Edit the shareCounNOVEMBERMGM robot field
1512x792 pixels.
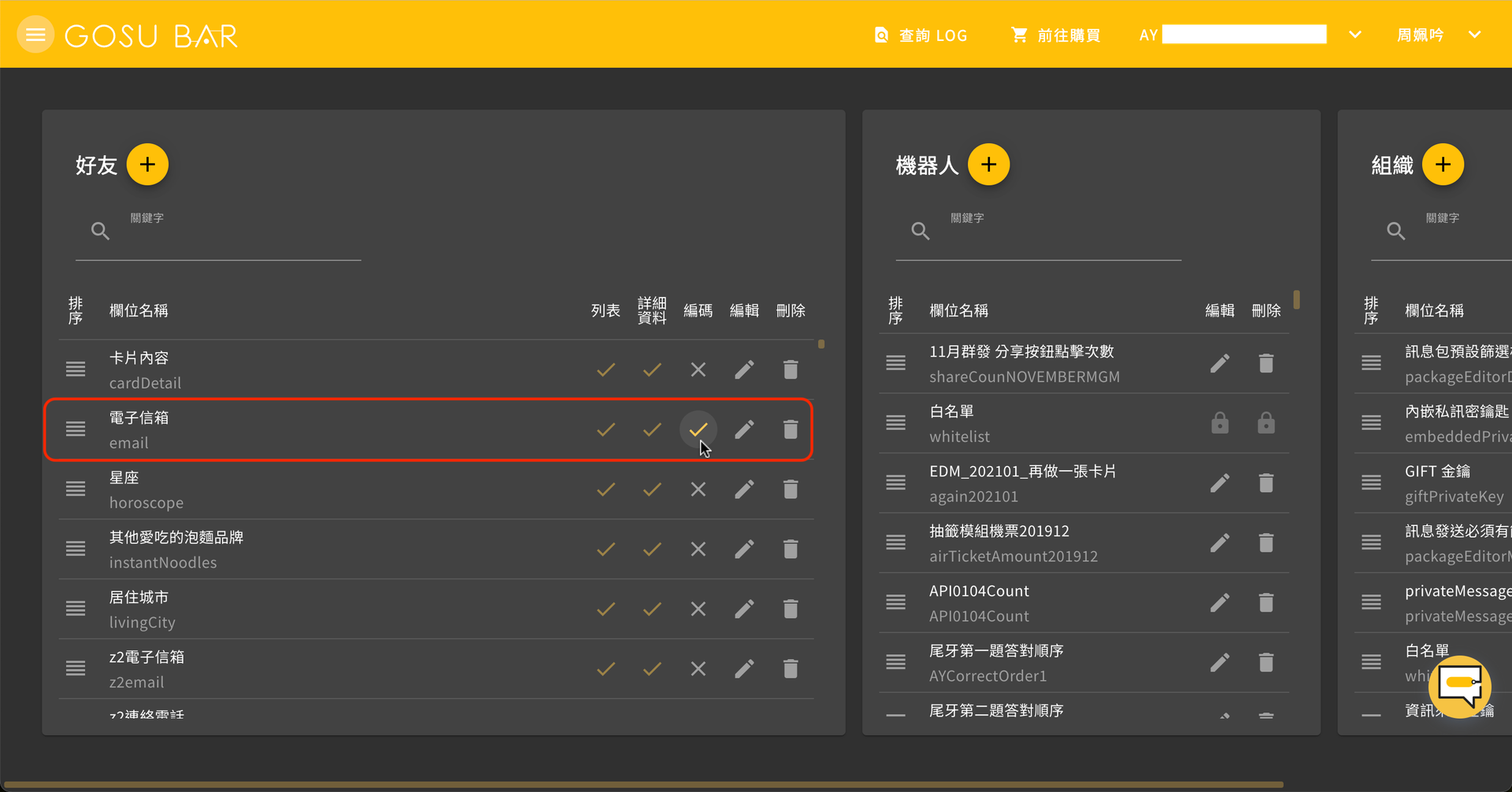tap(1220, 363)
